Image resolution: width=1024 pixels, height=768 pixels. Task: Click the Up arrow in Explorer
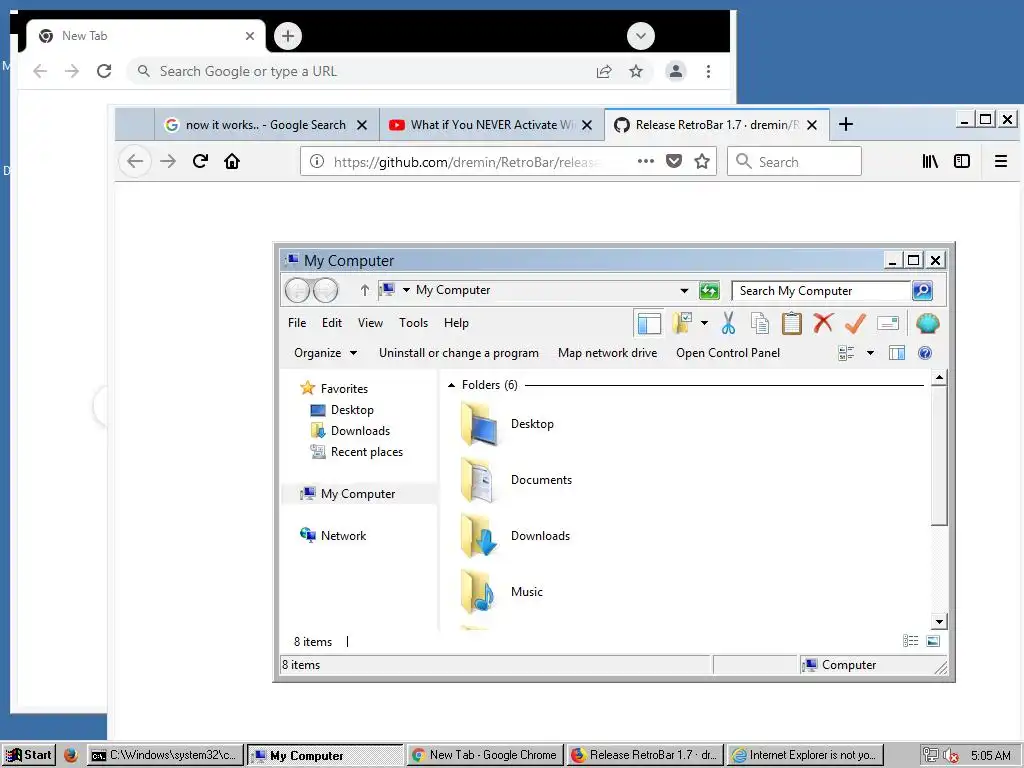coord(364,290)
